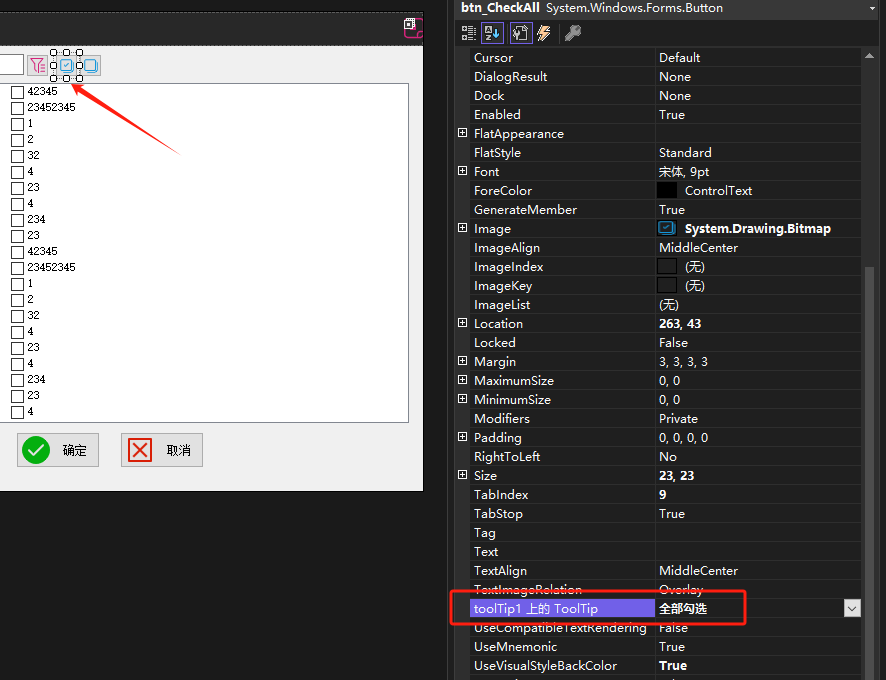Screen dimensions: 886x680
Task: Select the DialogResult property row
Action: point(665,76)
